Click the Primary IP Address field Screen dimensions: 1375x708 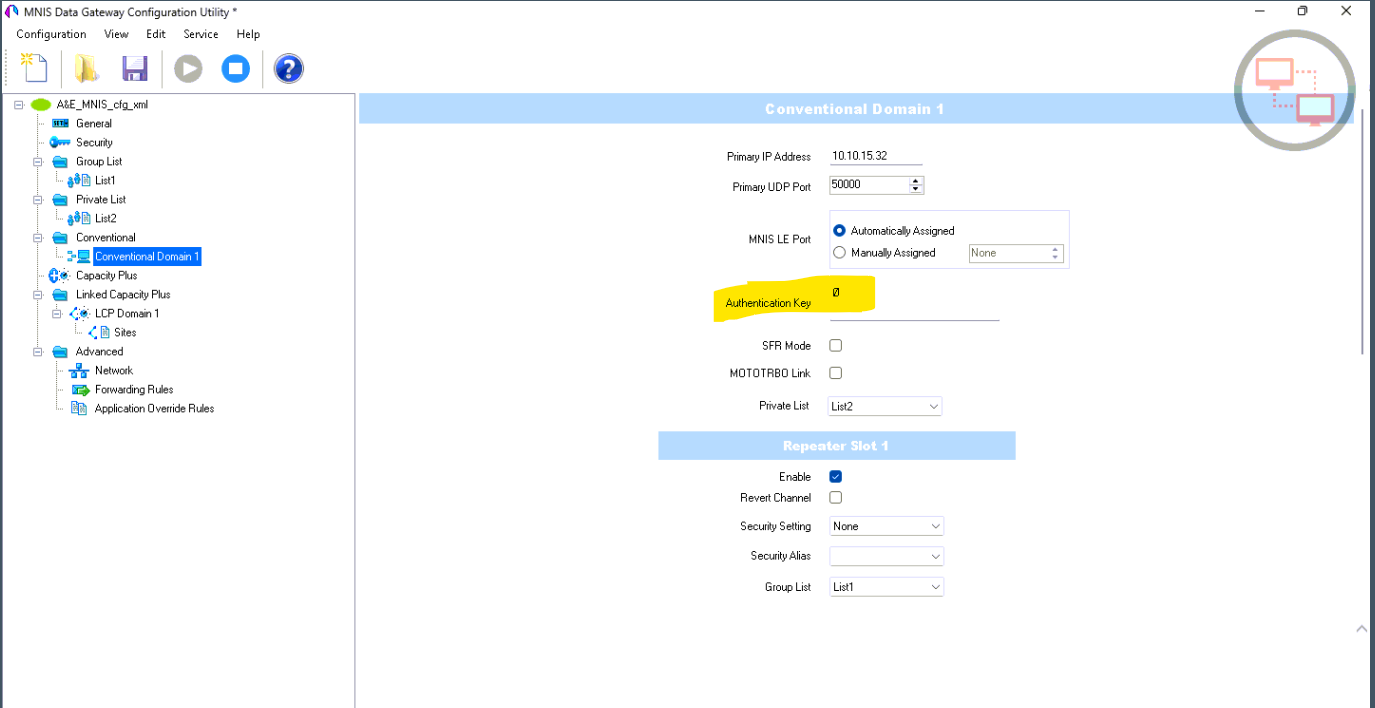876,157
